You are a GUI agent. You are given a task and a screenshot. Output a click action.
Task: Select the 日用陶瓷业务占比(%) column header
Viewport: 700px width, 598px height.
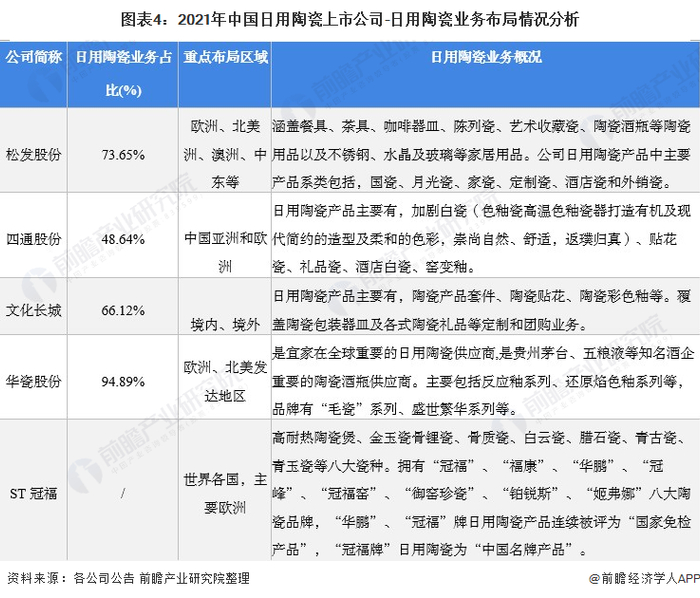tap(123, 75)
